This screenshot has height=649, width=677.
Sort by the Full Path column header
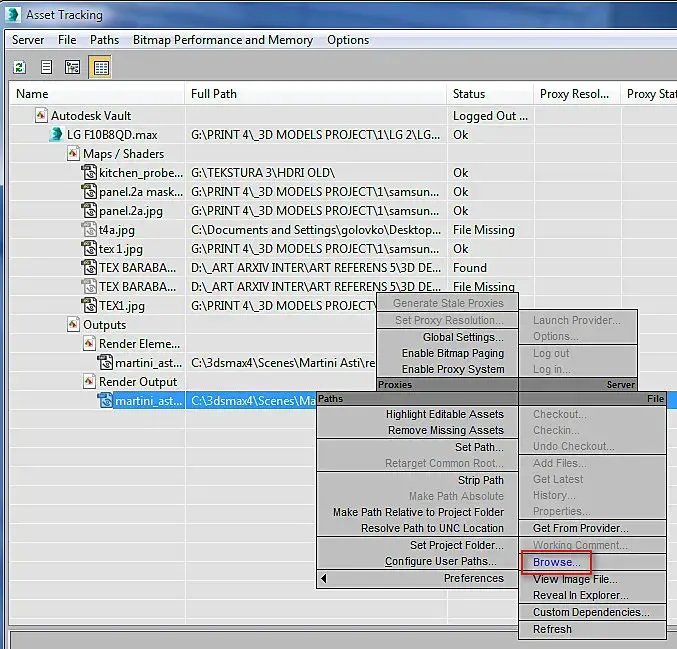point(316,94)
